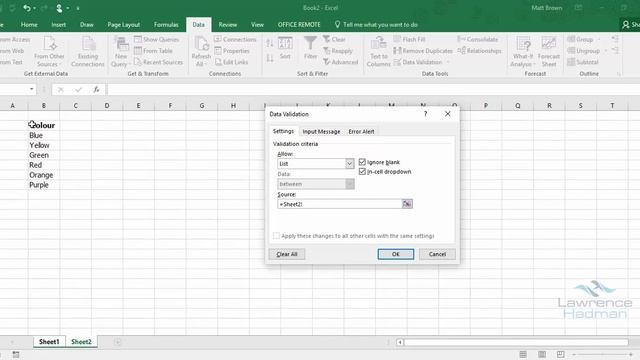Click Consolidate
This screenshot has width=640, height=360.
click(478, 39)
